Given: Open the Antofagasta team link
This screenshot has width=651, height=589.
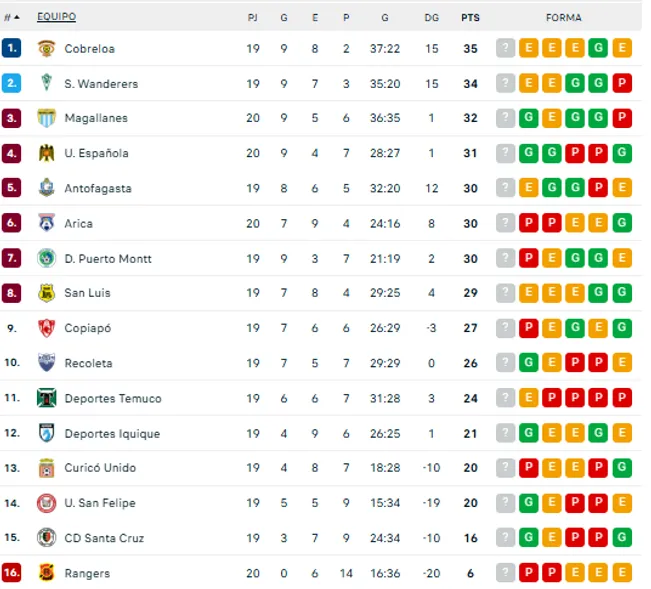Looking at the screenshot, I should [x=98, y=188].
